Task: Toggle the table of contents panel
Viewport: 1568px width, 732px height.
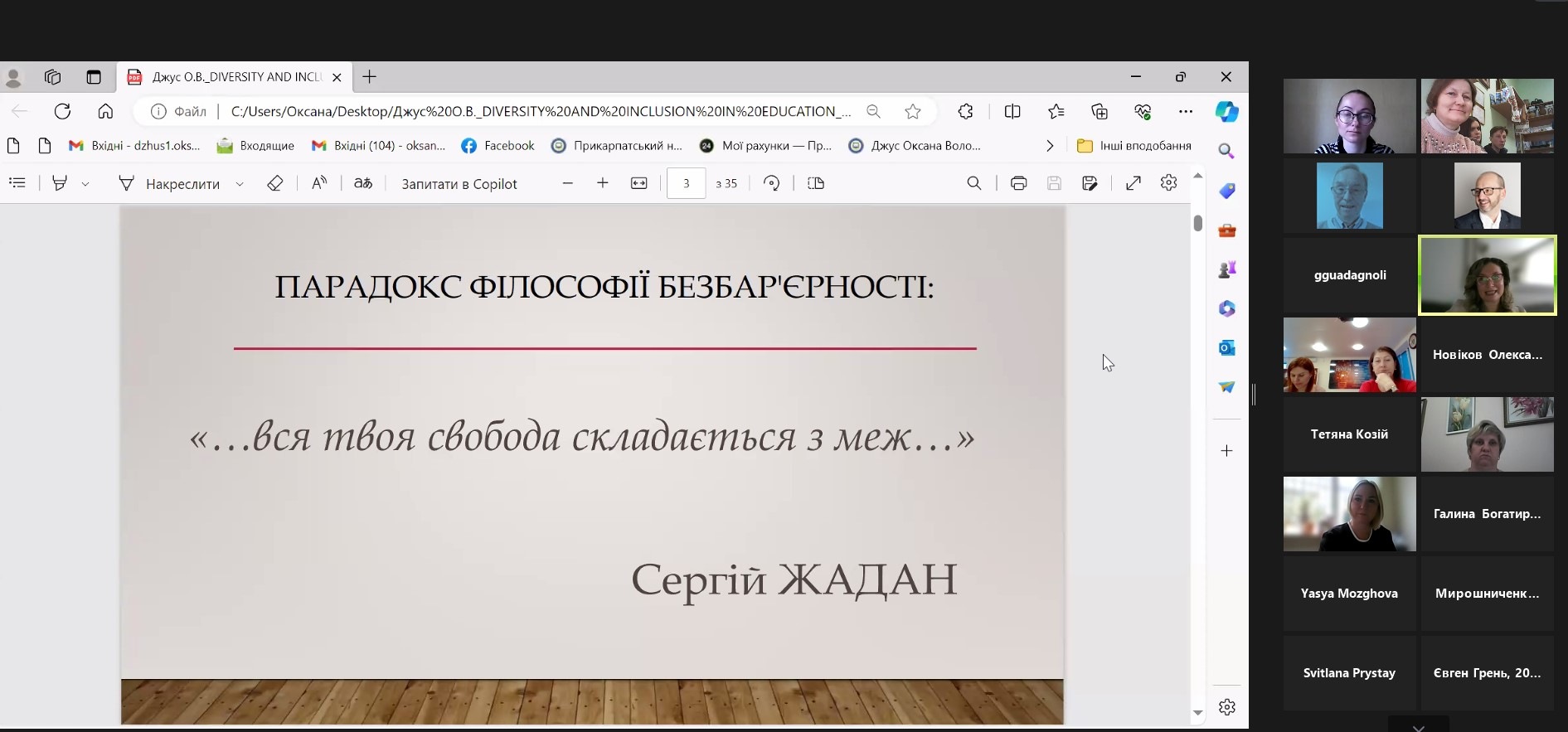Action: (17, 183)
